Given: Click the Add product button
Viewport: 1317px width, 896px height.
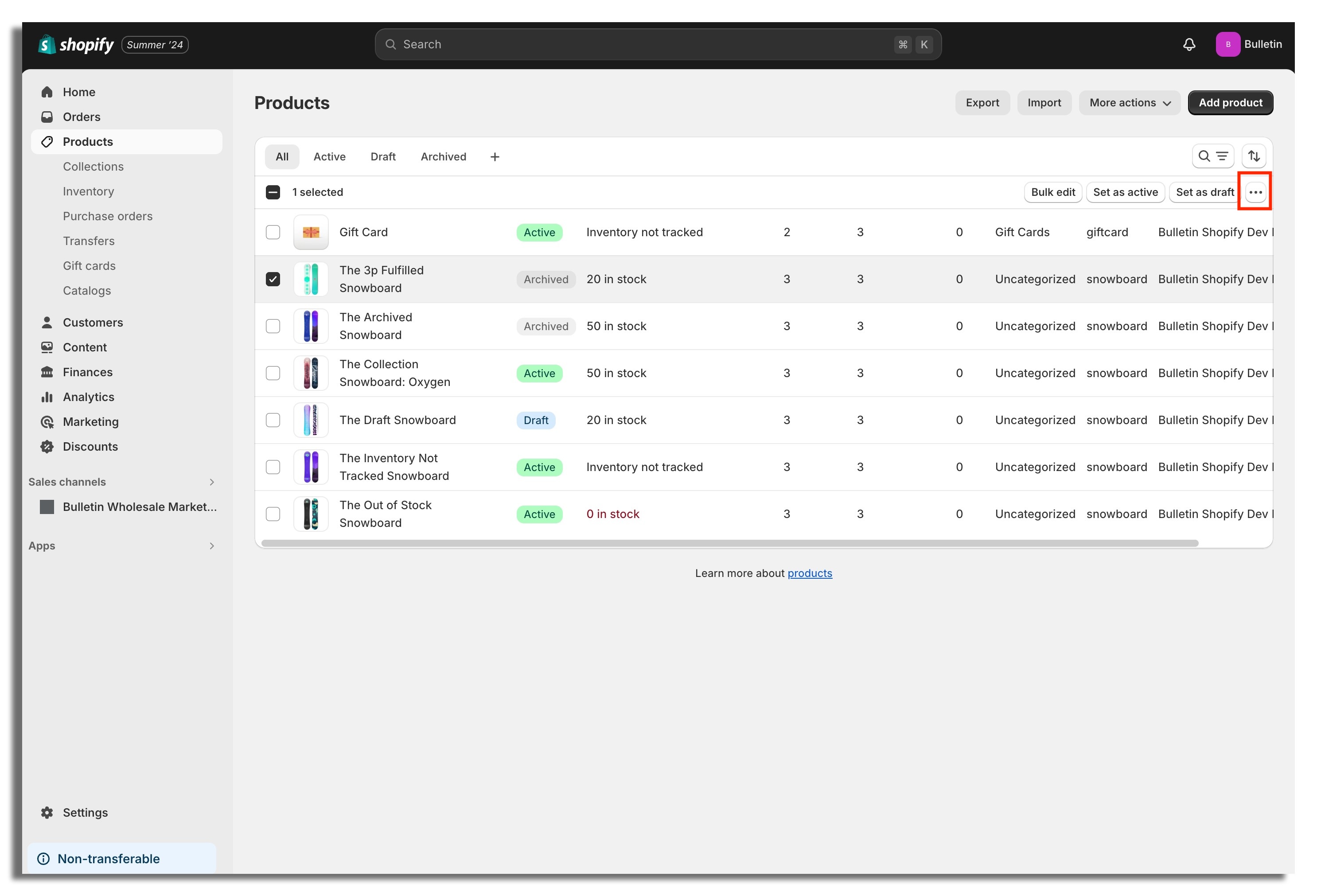Looking at the screenshot, I should [1230, 102].
